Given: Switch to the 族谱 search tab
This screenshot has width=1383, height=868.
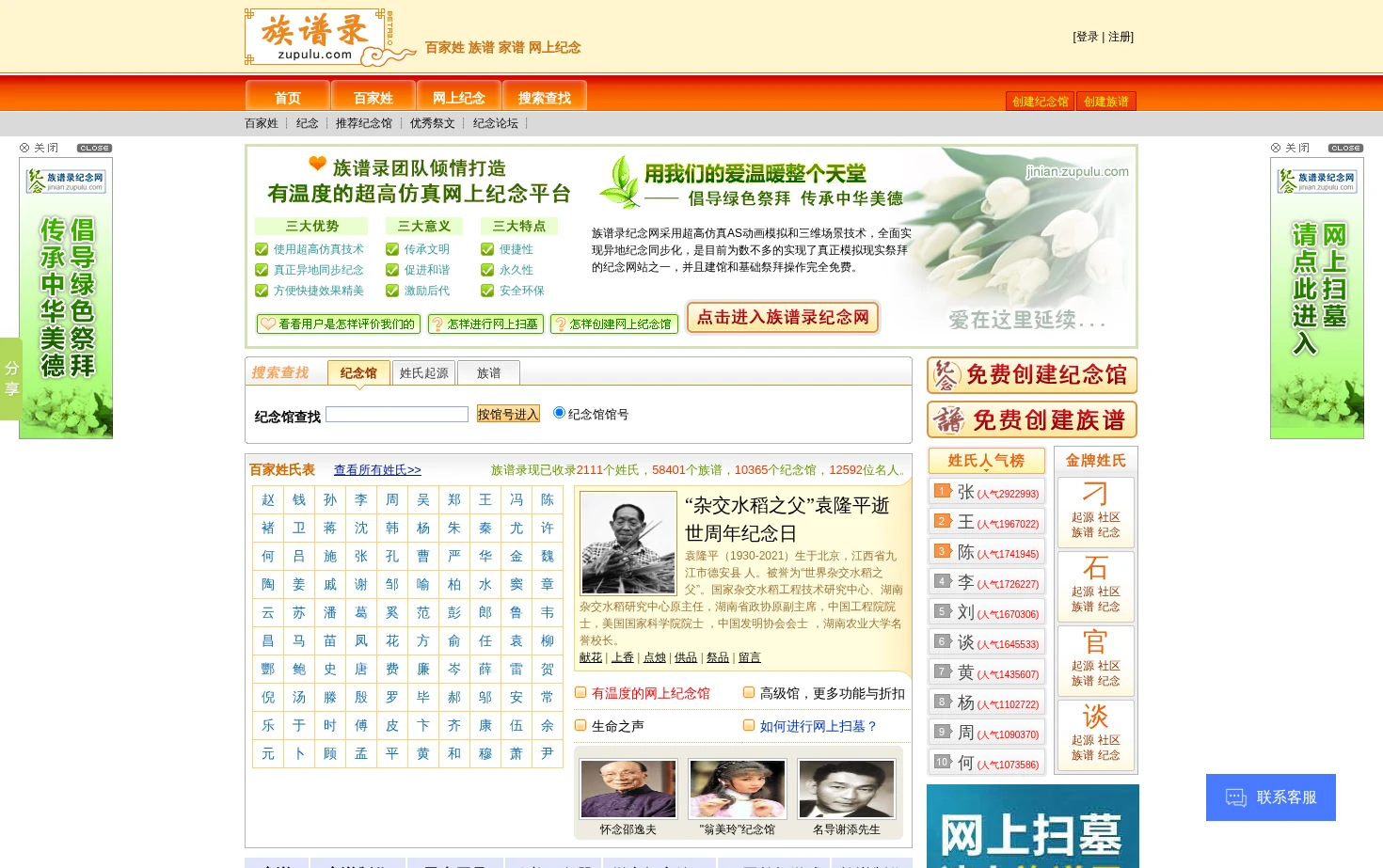Looking at the screenshot, I should [x=489, y=373].
